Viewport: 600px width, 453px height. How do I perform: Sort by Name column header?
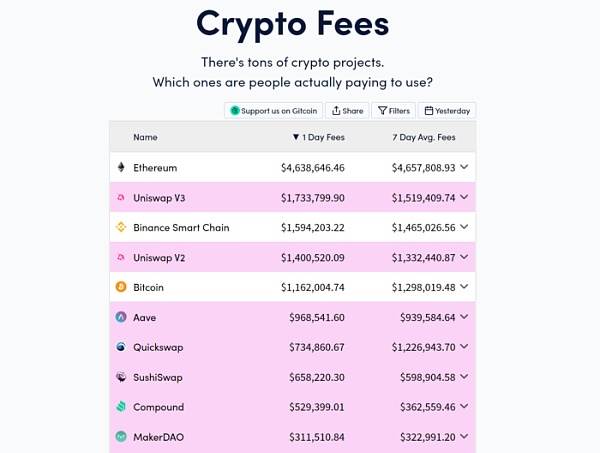[145, 137]
